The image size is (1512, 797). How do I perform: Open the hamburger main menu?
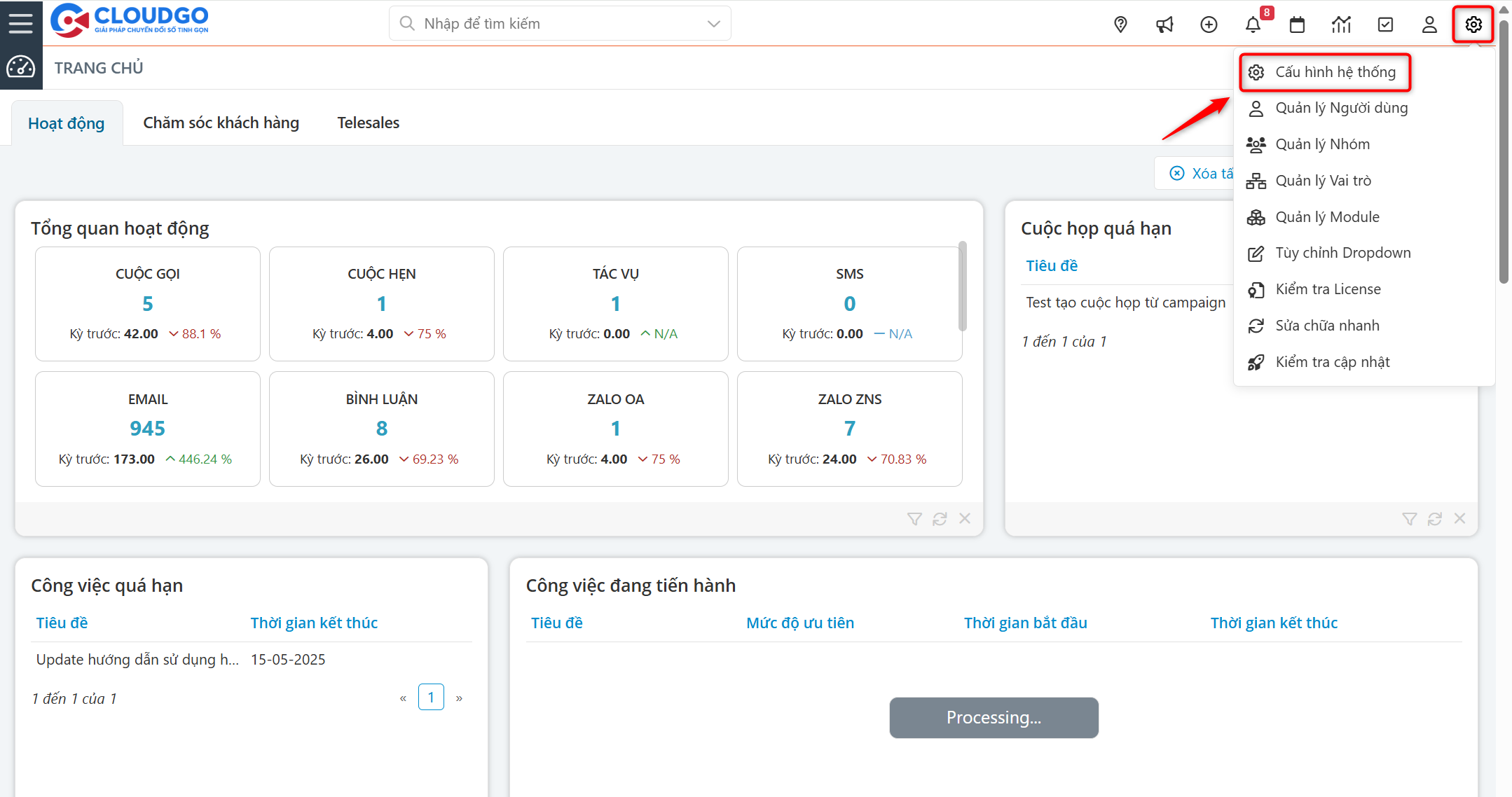20,23
